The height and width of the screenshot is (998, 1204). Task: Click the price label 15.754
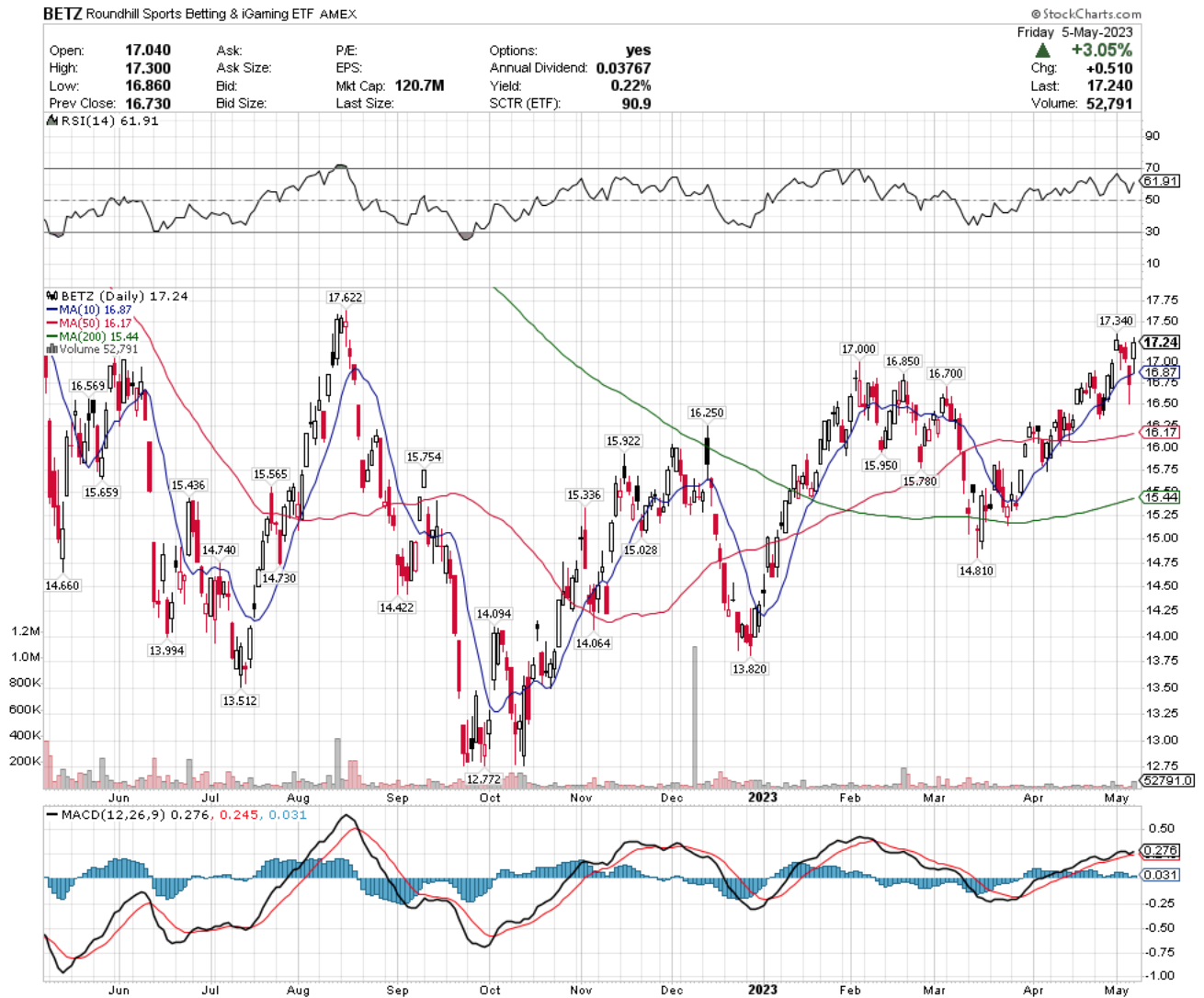pyautogui.click(x=424, y=457)
